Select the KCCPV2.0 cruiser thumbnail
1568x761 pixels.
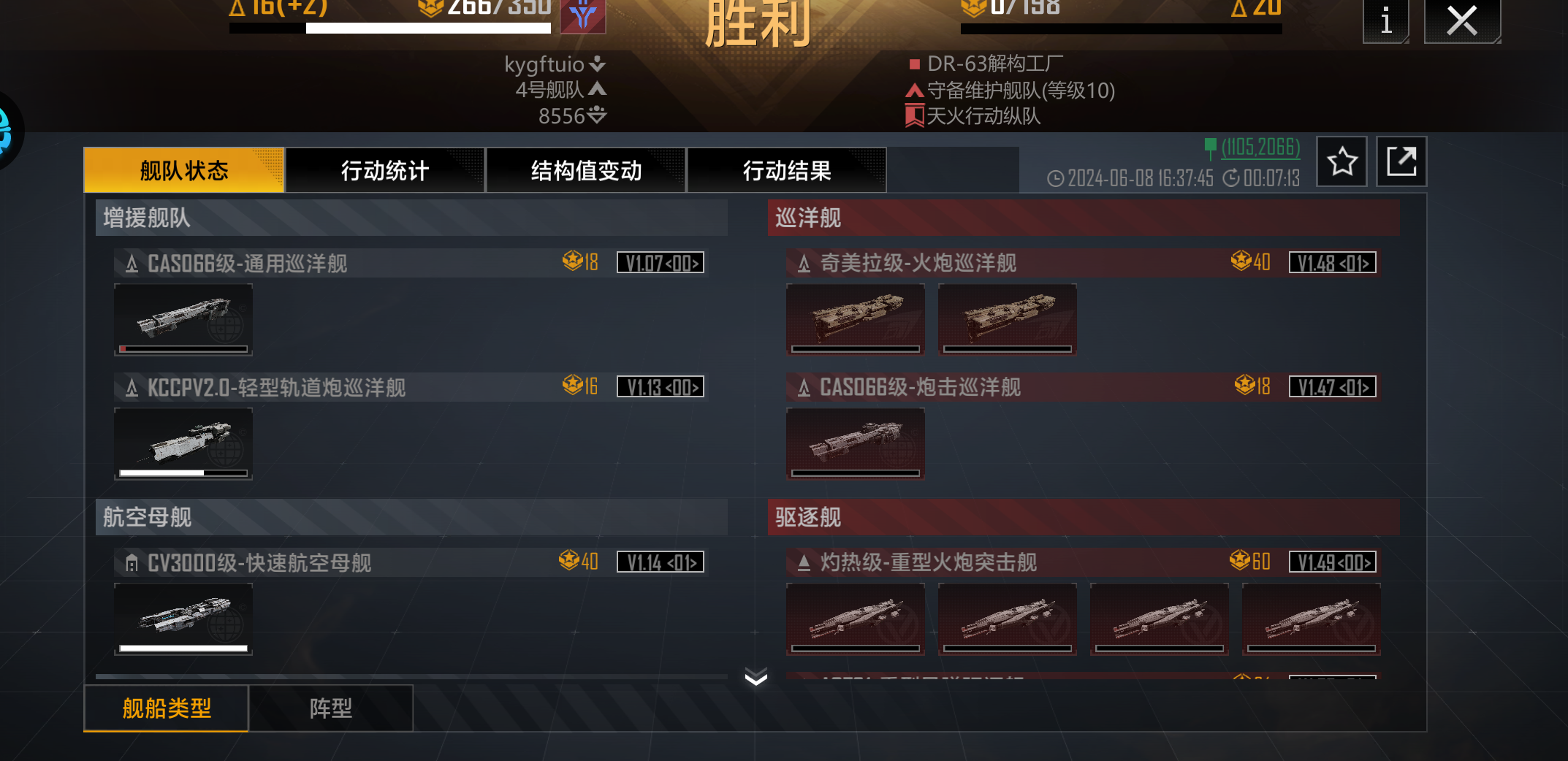pos(183,443)
